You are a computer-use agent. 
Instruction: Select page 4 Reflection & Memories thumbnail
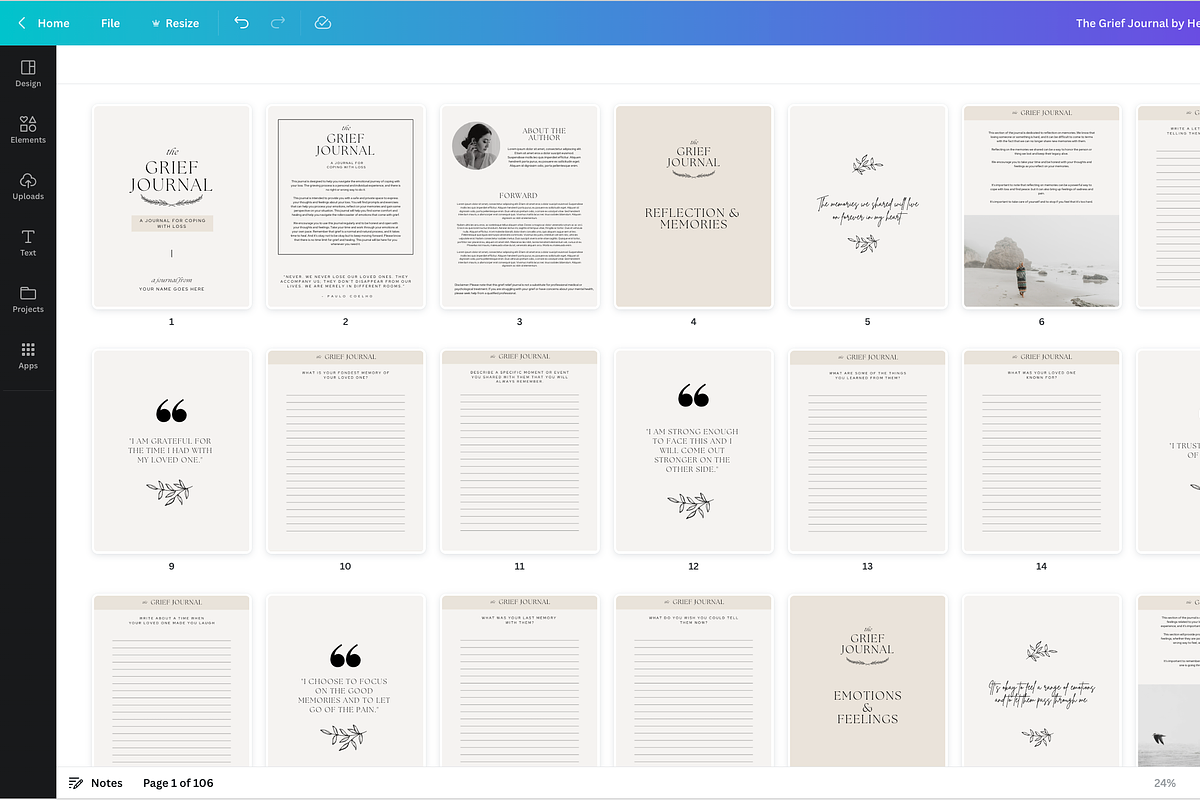tap(693, 207)
